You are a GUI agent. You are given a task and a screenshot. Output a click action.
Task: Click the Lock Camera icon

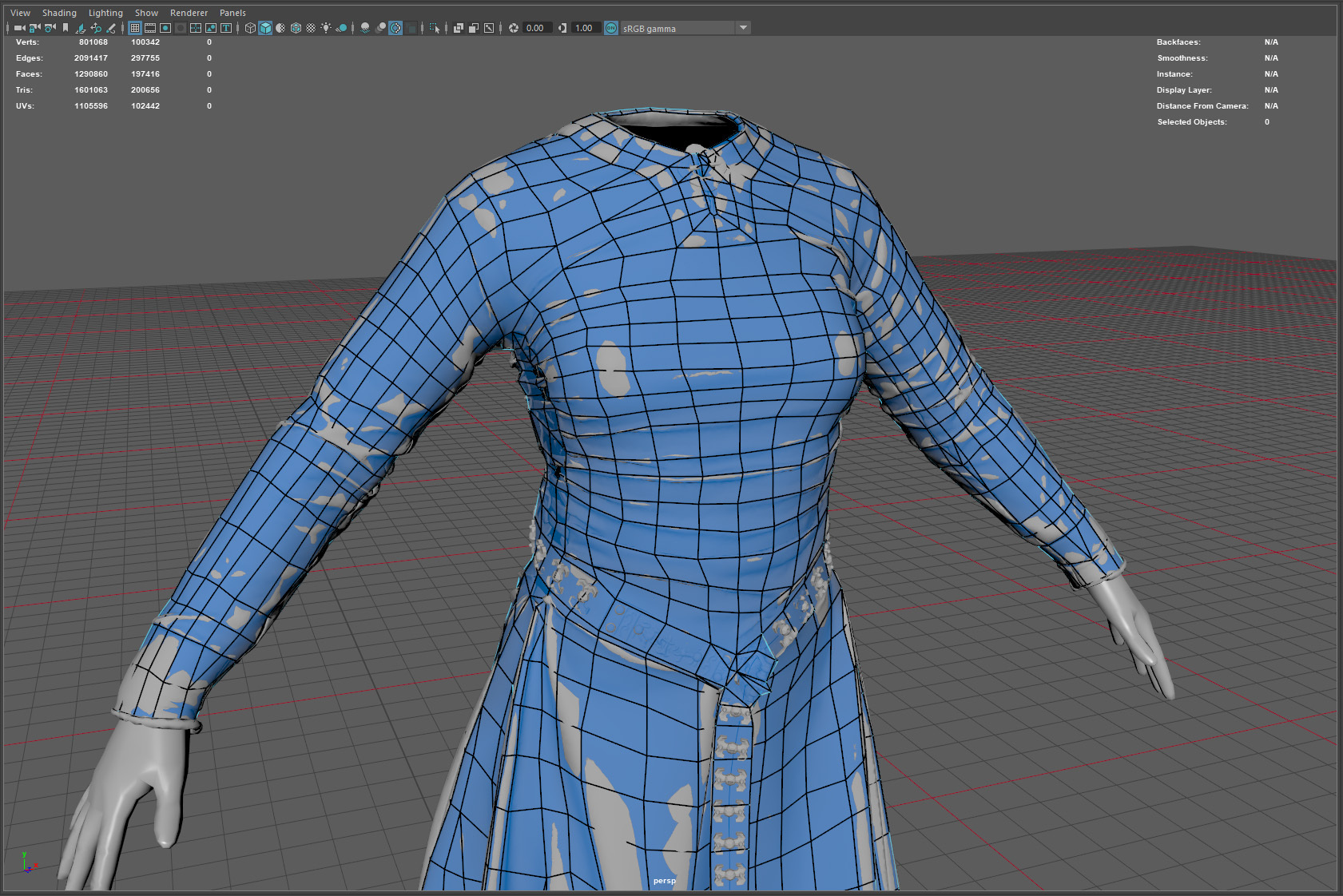pos(34,28)
